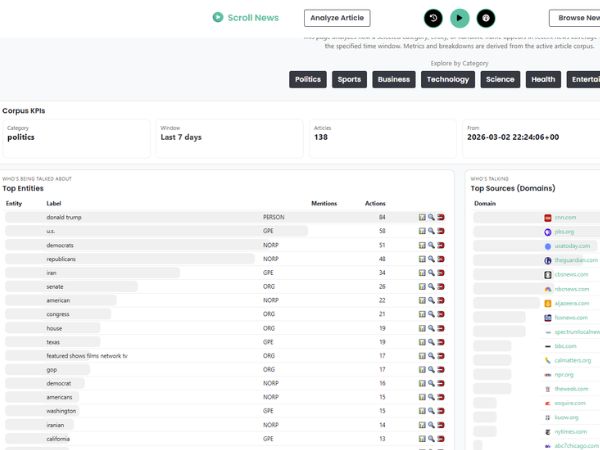Click the red arrow icon in democrats row

pyautogui.click(x=441, y=245)
